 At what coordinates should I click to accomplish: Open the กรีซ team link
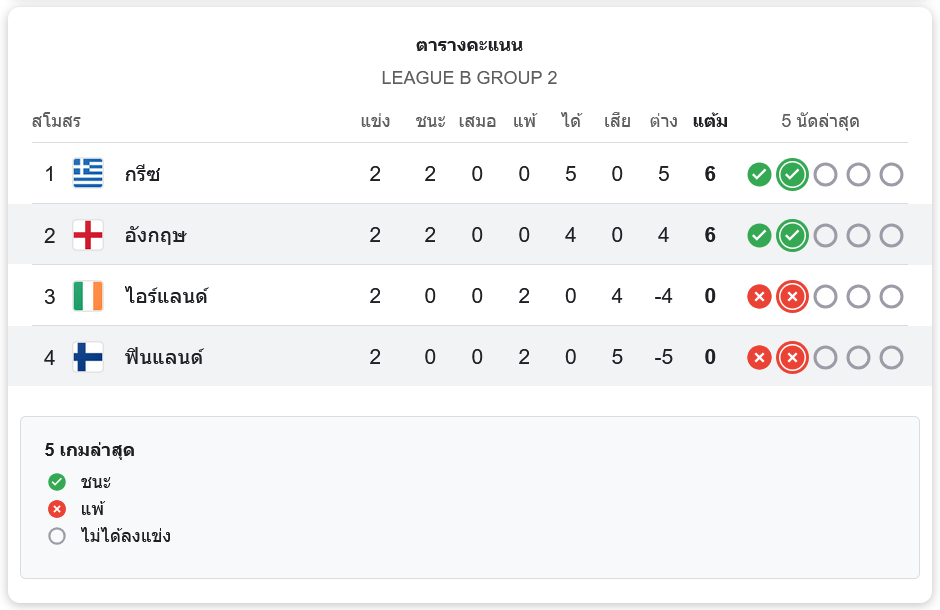click(142, 174)
